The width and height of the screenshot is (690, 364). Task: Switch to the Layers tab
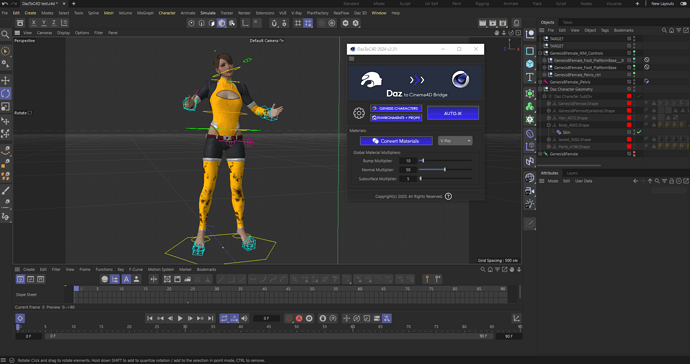(572, 173)
